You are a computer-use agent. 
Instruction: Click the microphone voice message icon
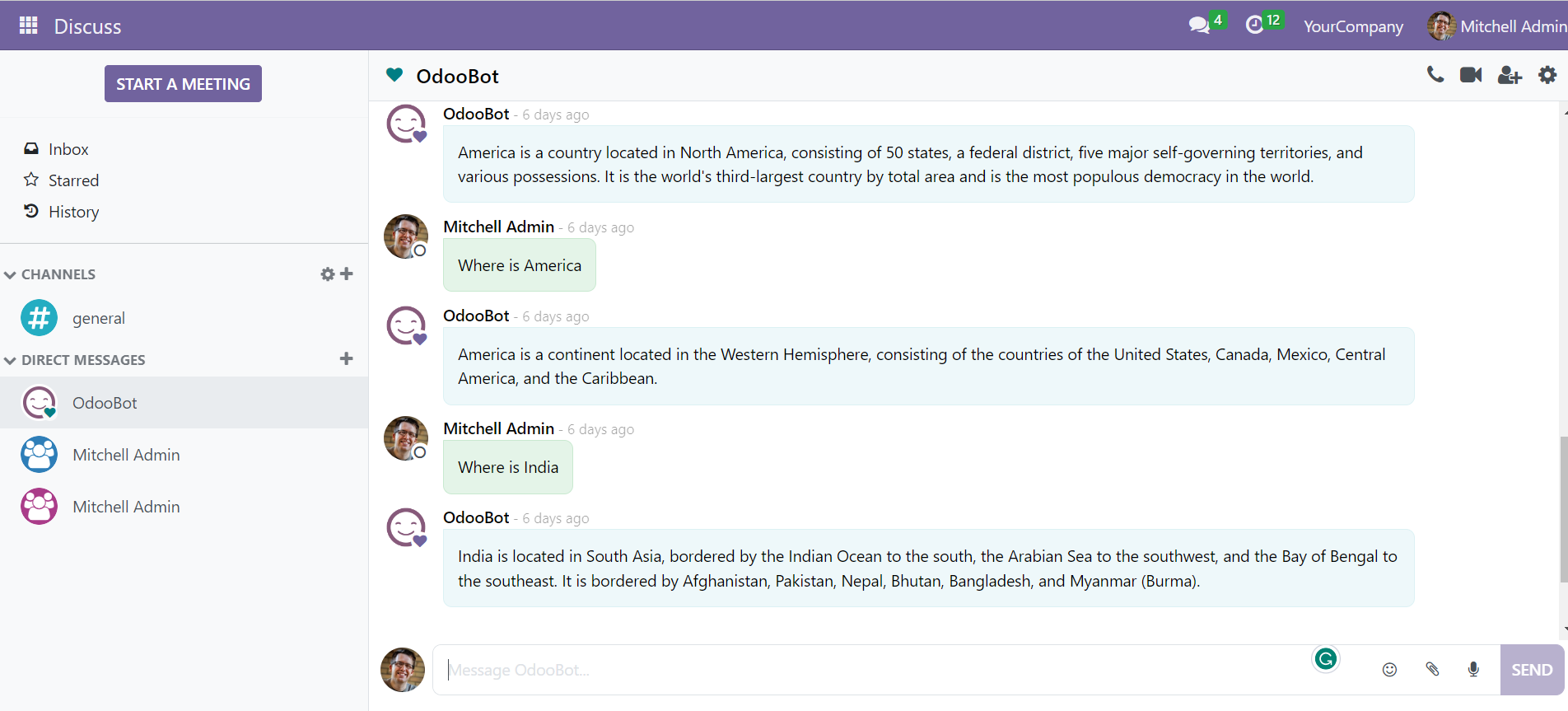[x=1473, y=669]
